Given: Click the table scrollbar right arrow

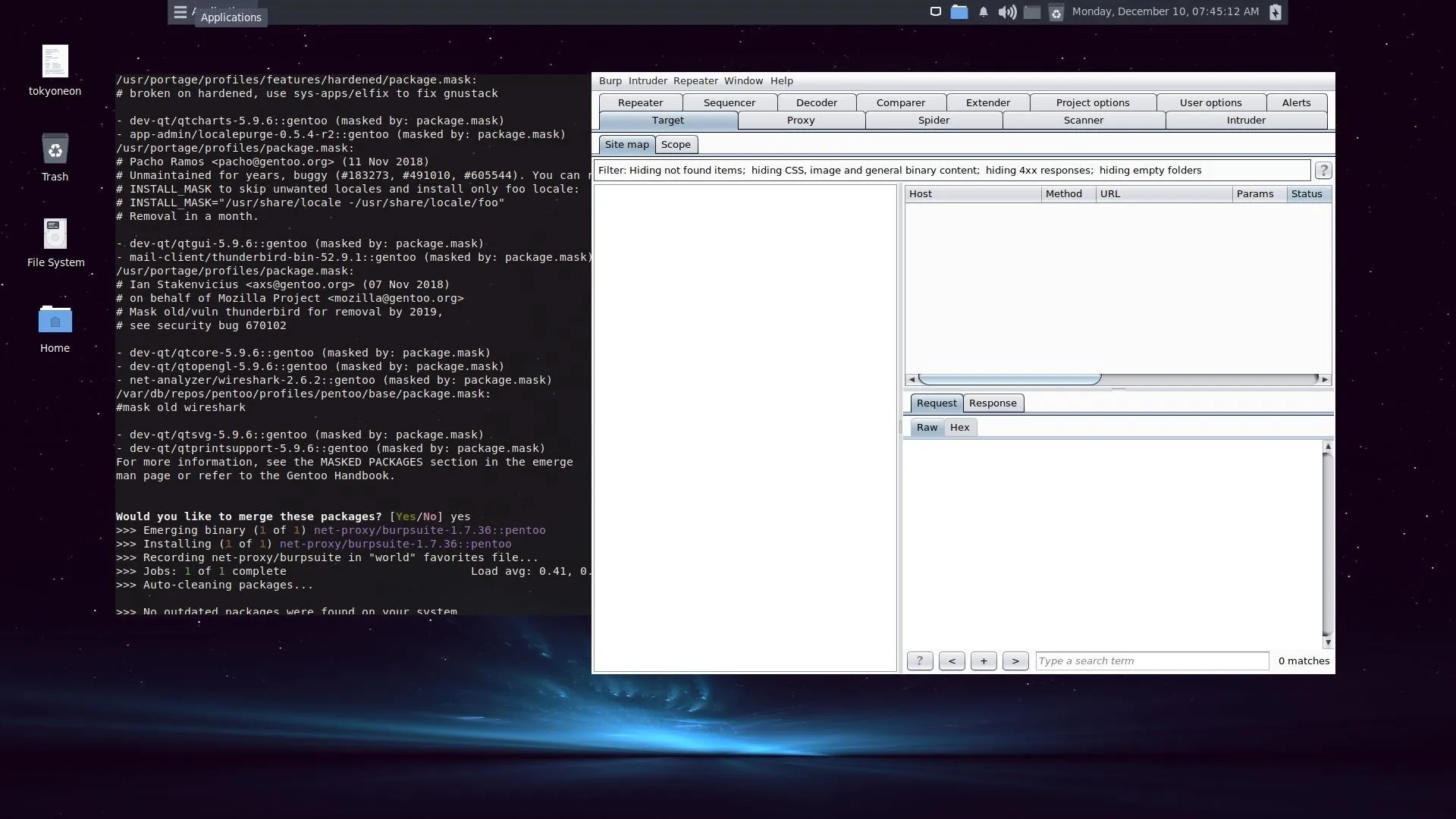Looking at the screenshot, I should (1325, 379).
